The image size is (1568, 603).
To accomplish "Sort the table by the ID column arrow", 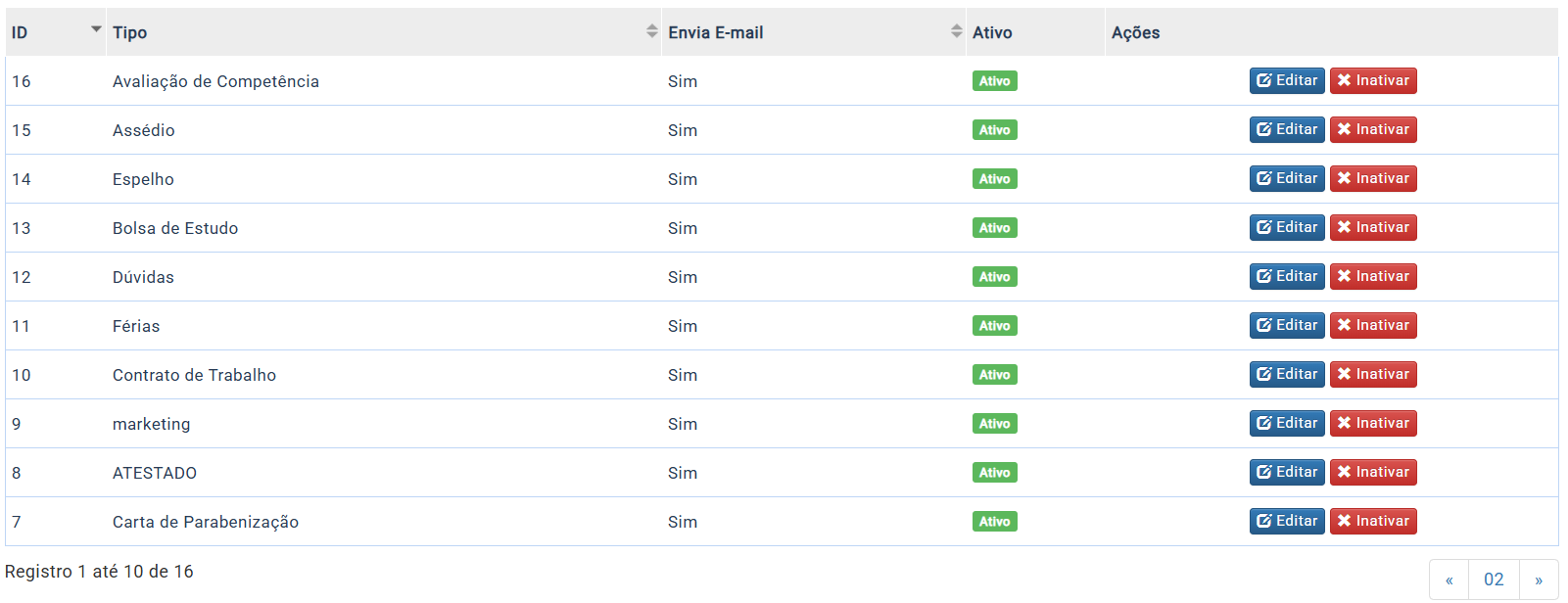I will pos(96,29).
